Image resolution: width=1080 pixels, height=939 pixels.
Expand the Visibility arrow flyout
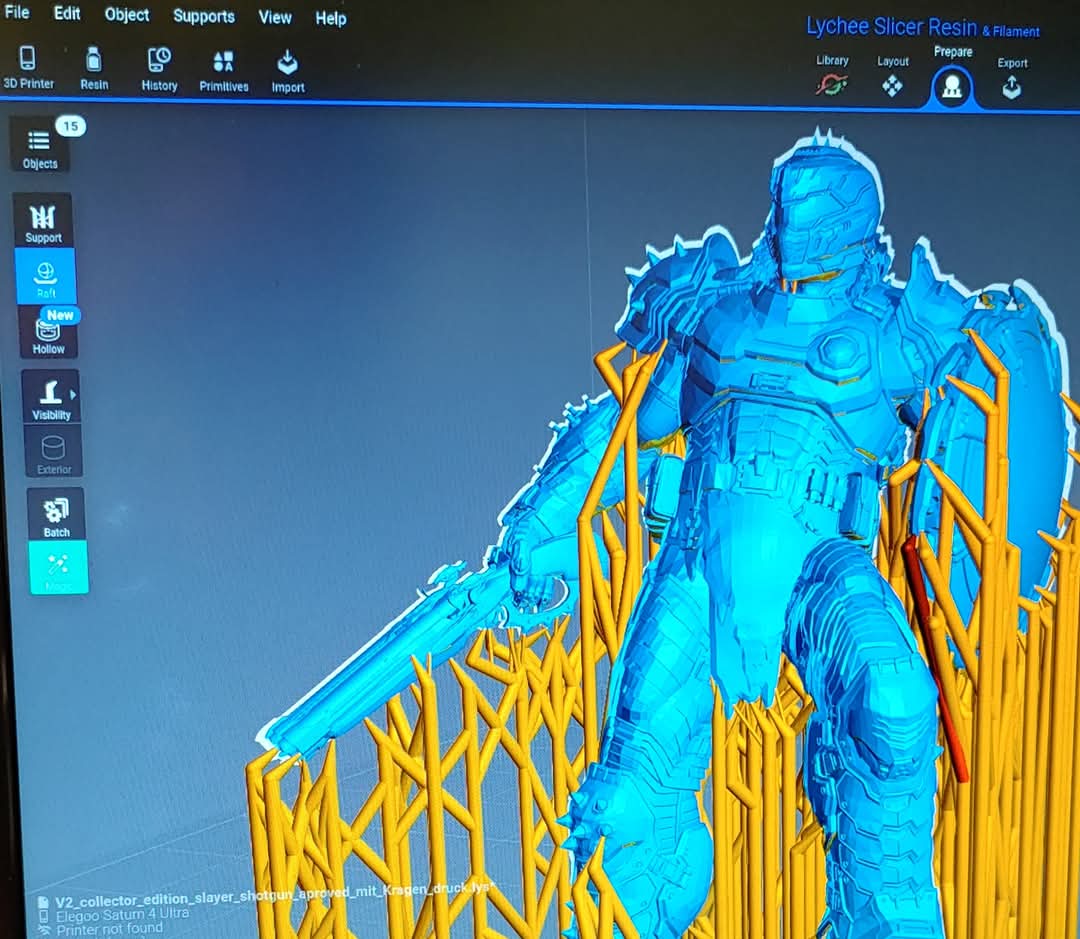coord(73,395)
